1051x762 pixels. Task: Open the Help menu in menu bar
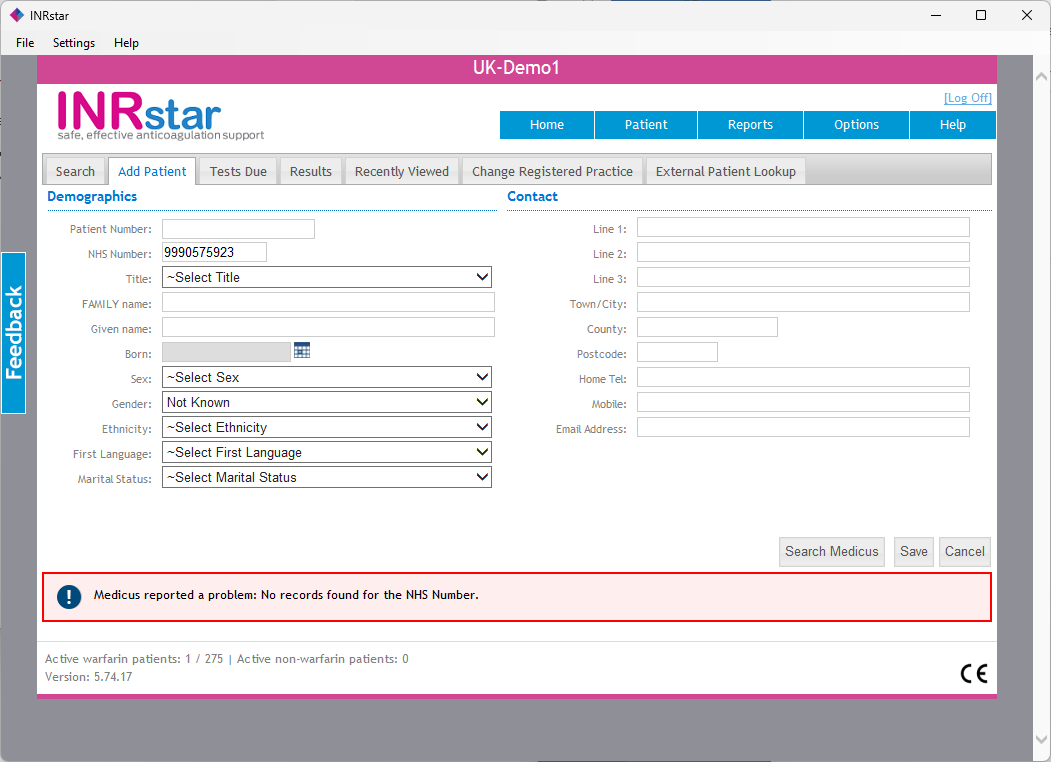click(126, 43)
